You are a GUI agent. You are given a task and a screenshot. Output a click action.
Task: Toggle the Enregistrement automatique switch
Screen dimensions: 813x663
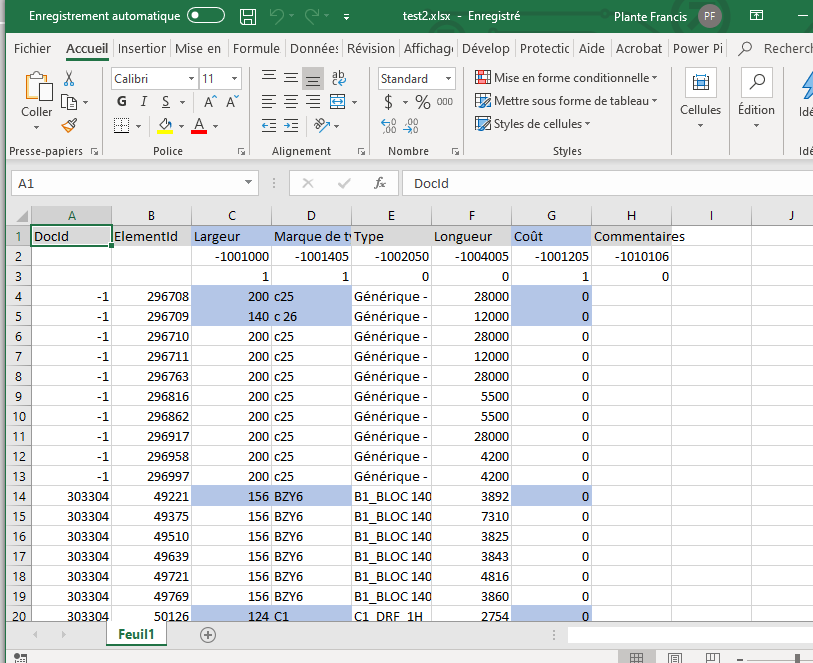pos(206,16)
